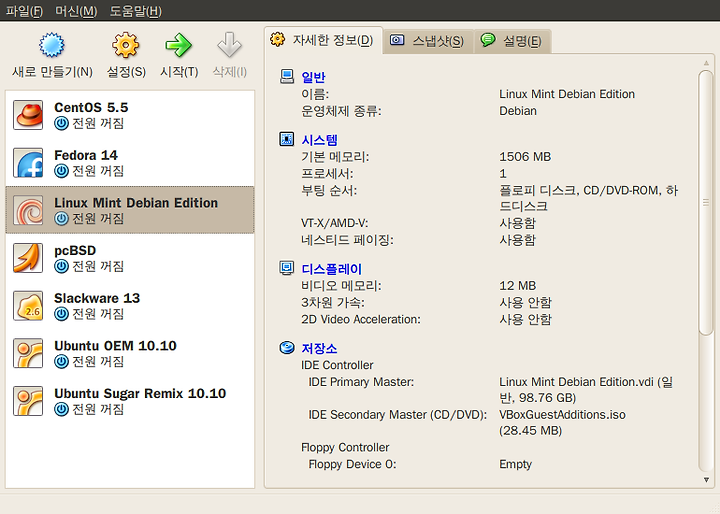The height and width of the screenshot is (514, 720).
Task: Click the greyed 삭제(I) down arrow icon
Action: pos(229,45)
